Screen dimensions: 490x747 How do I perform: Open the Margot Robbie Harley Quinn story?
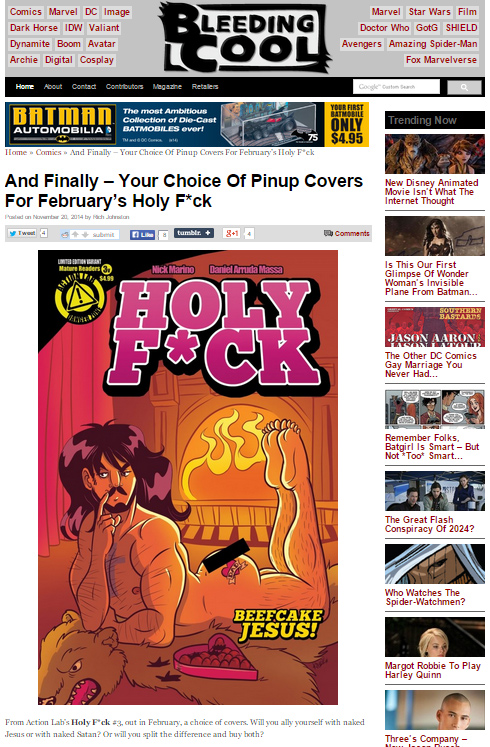[x=432, y=670]
